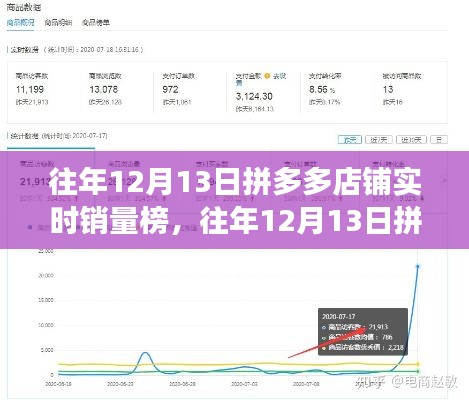This screenshot has width=469, height=400.
Task: Click the 统计数据 2020-07-17 section label
Action: [x=59, y=136]
